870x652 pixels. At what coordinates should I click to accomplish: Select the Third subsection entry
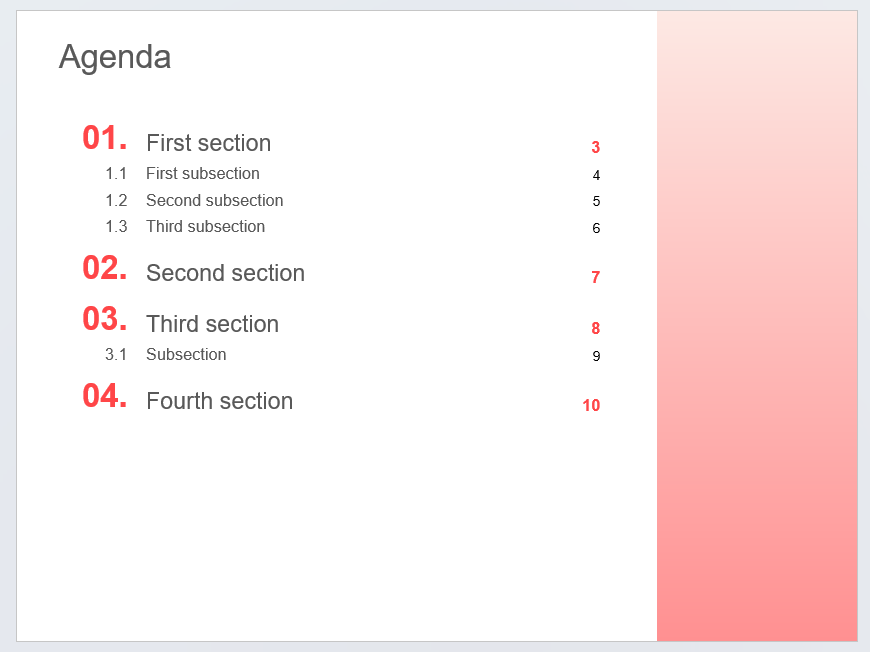click(x=205, y=226)
